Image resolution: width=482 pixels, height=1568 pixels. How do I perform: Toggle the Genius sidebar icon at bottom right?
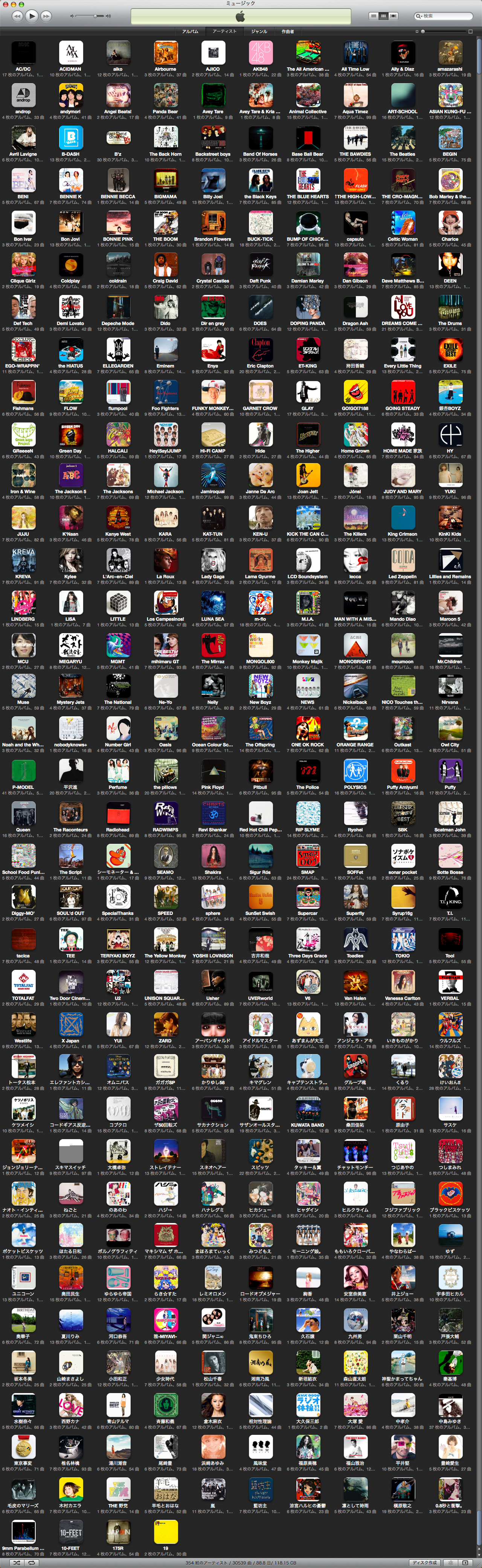click(x=465, y=1562)
